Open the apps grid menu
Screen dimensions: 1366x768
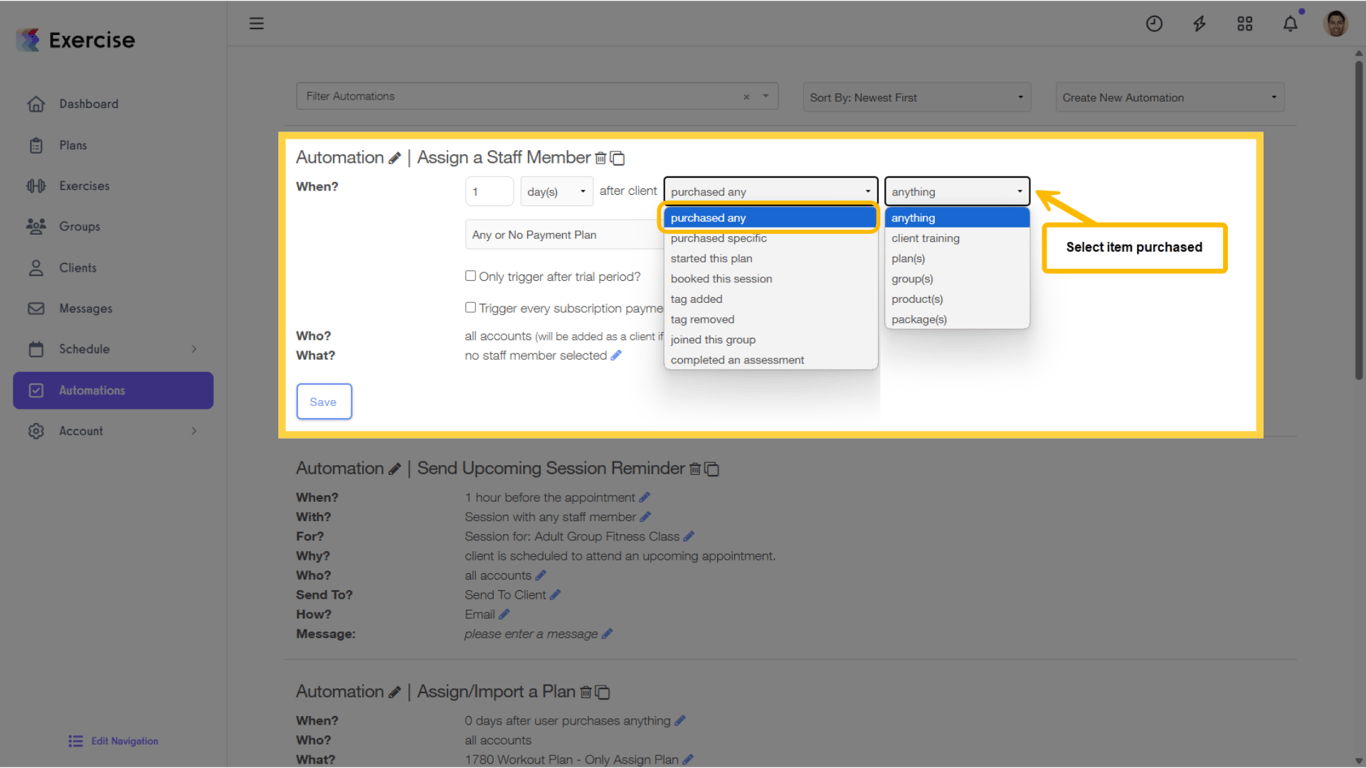[1245, 23]
